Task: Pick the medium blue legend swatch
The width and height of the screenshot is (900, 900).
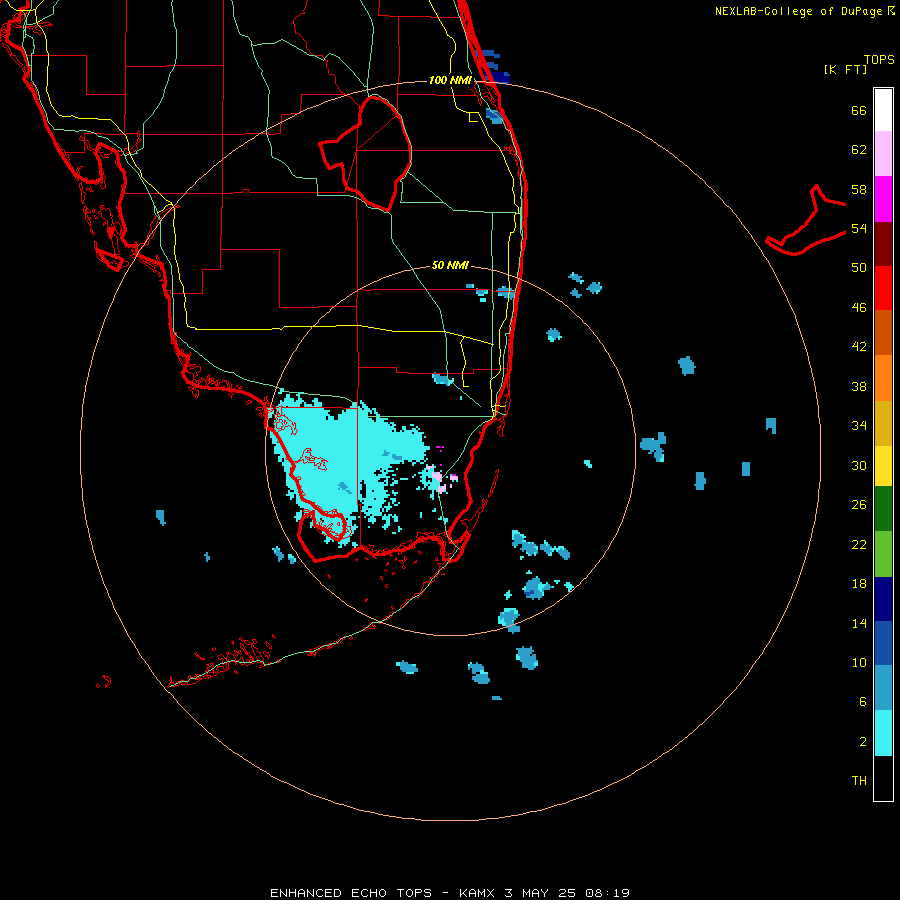Action: pyautogui.click(x=883, y=643)
